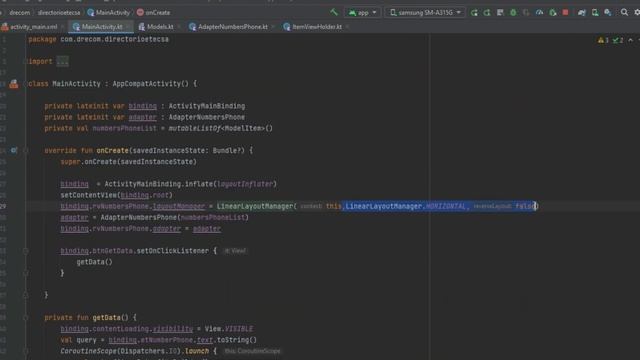This screenshot has width=640, height=360.
Task: Close the AdapterNumbersPhone.kt tab
Action: pyautogui.click(x=273, y=27)
